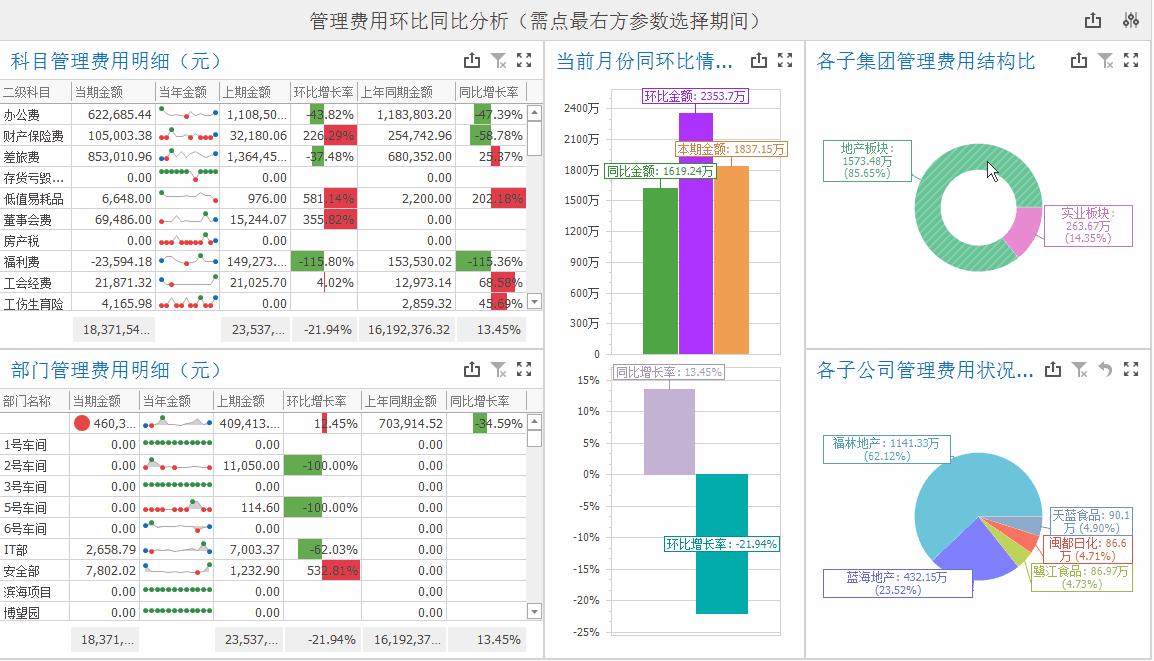Screen dimensions: 1154x661
Task: Export the 科目管理费用明细 table
Action: coord(472,60)
